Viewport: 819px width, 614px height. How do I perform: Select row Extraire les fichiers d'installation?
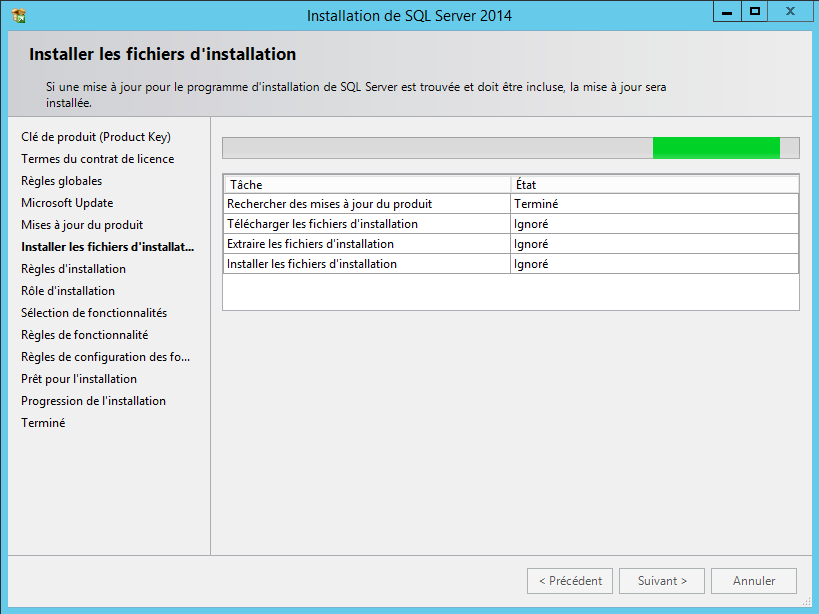[511, 244]
